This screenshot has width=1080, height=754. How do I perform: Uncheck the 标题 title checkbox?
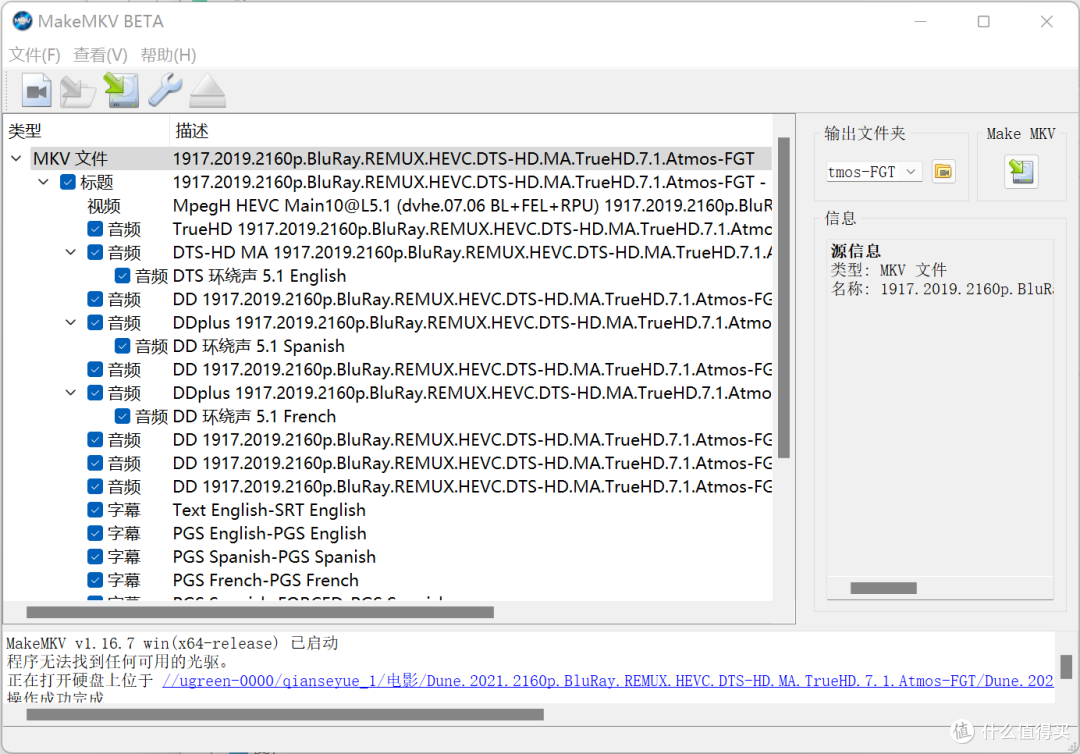click(68, 182)
